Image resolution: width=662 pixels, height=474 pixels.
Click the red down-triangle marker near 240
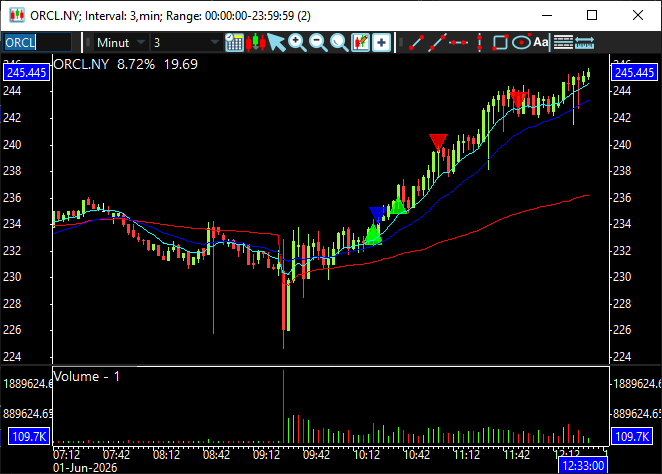pyautogui.click(x=438, y=142)
